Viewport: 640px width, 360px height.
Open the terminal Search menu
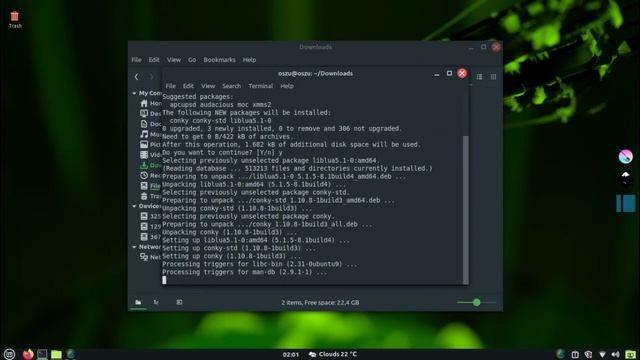click(231, 86)
